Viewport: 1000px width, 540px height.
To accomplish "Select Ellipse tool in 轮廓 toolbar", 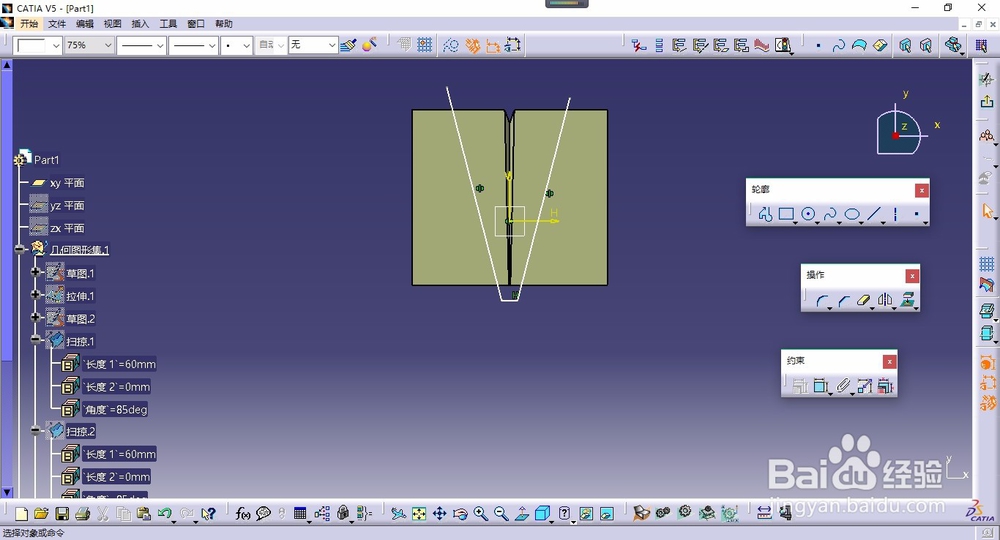I will coord(852,214).
